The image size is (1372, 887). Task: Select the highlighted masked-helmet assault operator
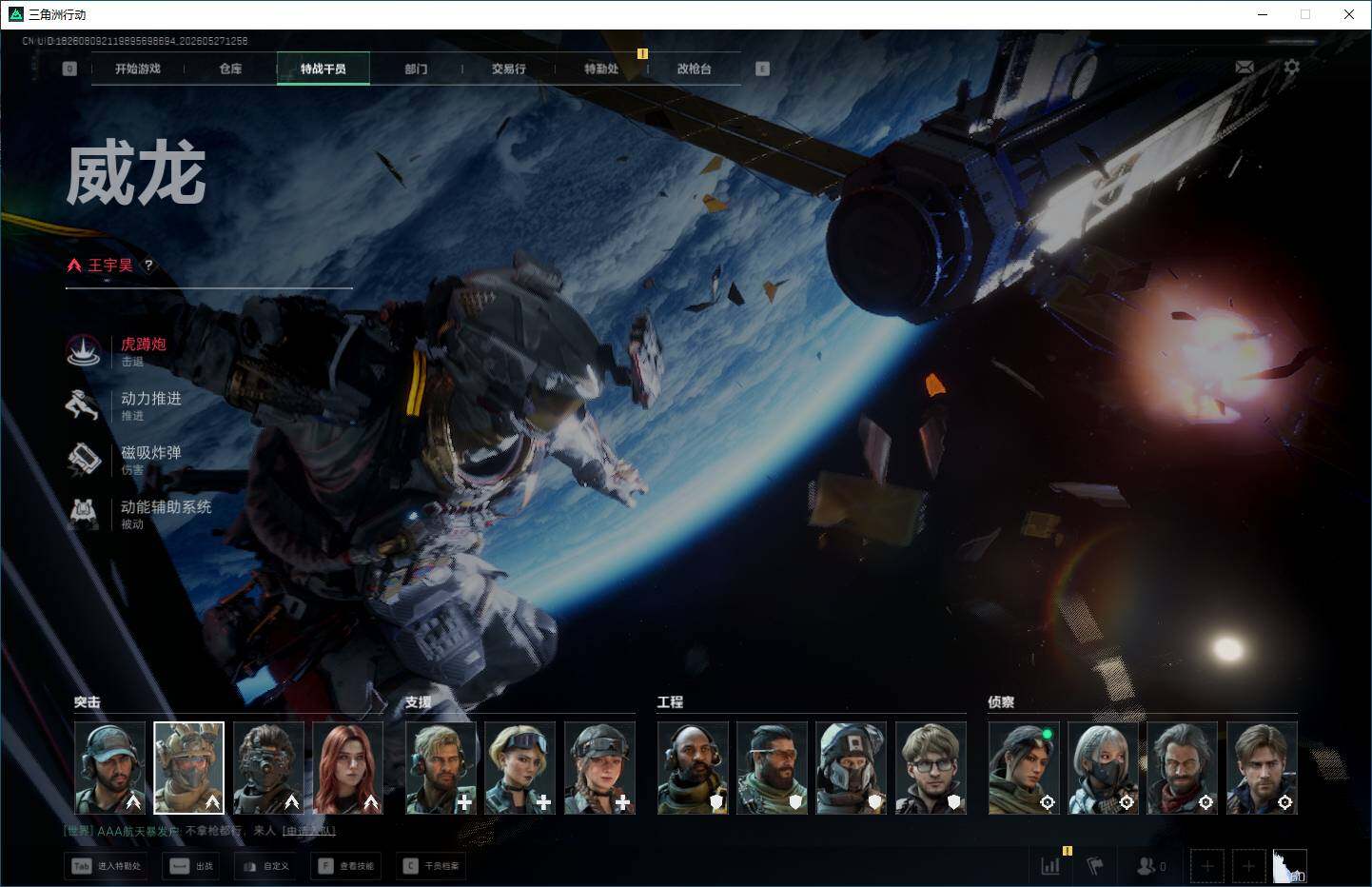coord(189,768)
